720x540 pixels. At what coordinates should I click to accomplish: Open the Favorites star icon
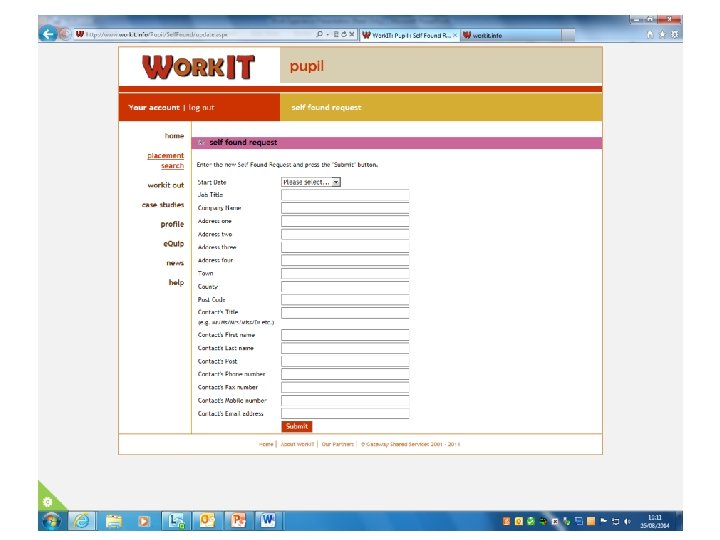(662, 34)
